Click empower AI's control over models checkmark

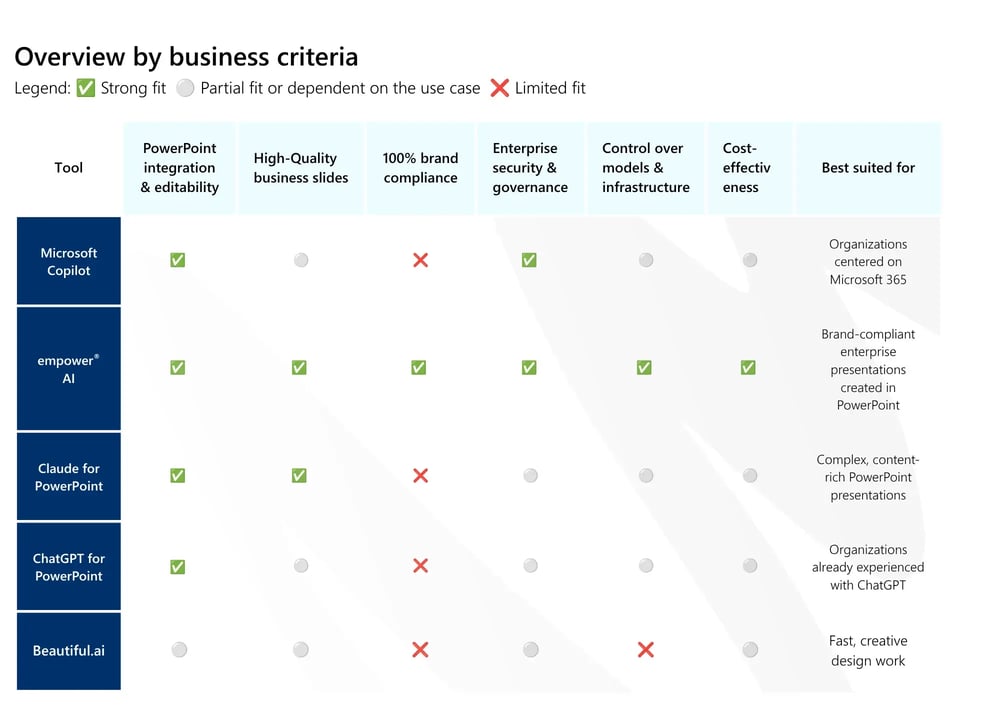click(644, 368)
